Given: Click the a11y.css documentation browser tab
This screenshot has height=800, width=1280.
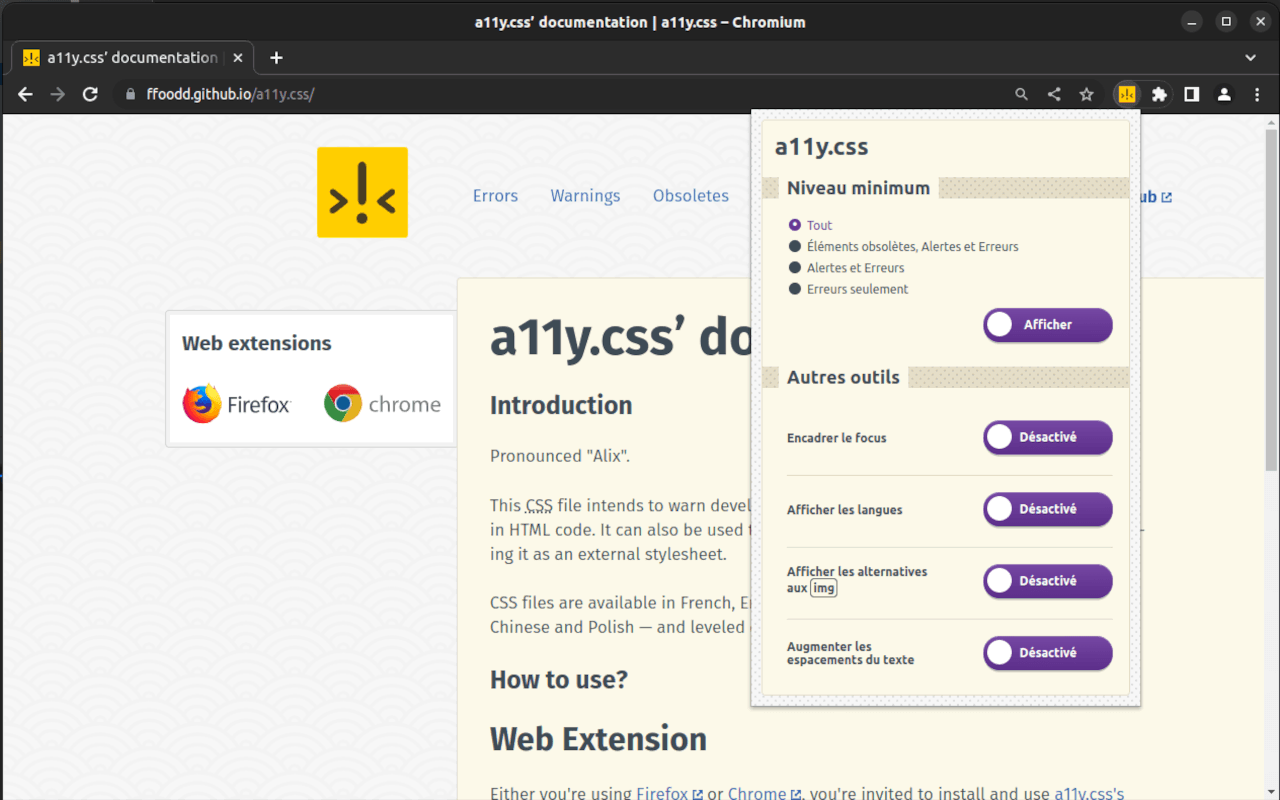Looking at the screenshot, I should point(130,57).
